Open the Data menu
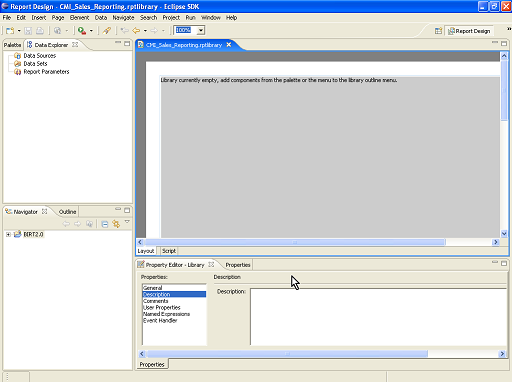 tap(101, 18)
